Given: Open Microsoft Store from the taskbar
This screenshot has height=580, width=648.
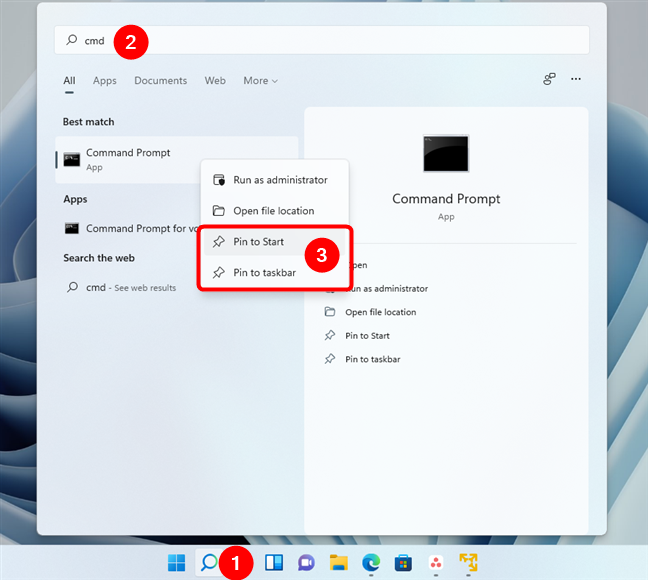Looking at the screenshot, I should tap(403, 563).
